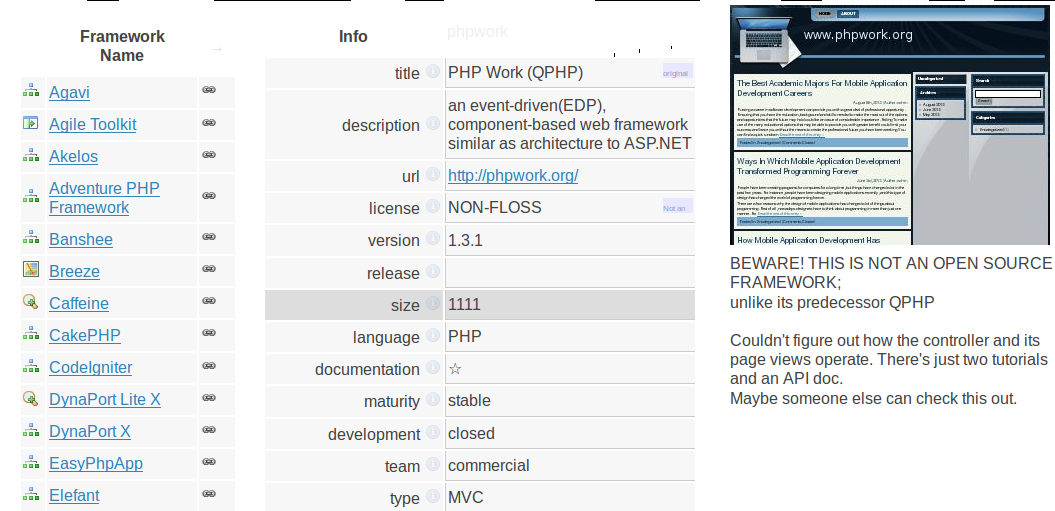
Task: Click the phpwork.org website screenshot thumbnail
Action: pos(889,125)
